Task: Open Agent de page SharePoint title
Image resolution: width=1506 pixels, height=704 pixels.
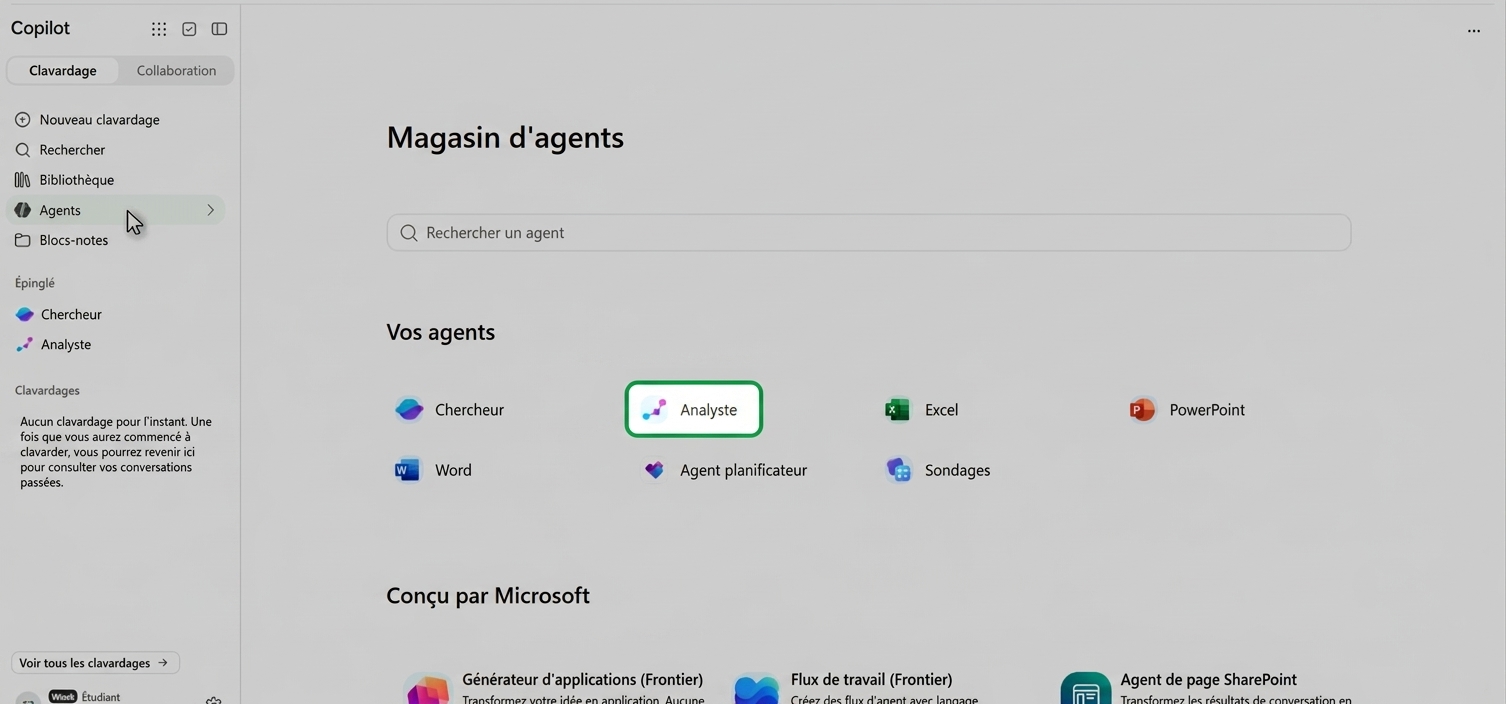Action: tap(1208, 679)
